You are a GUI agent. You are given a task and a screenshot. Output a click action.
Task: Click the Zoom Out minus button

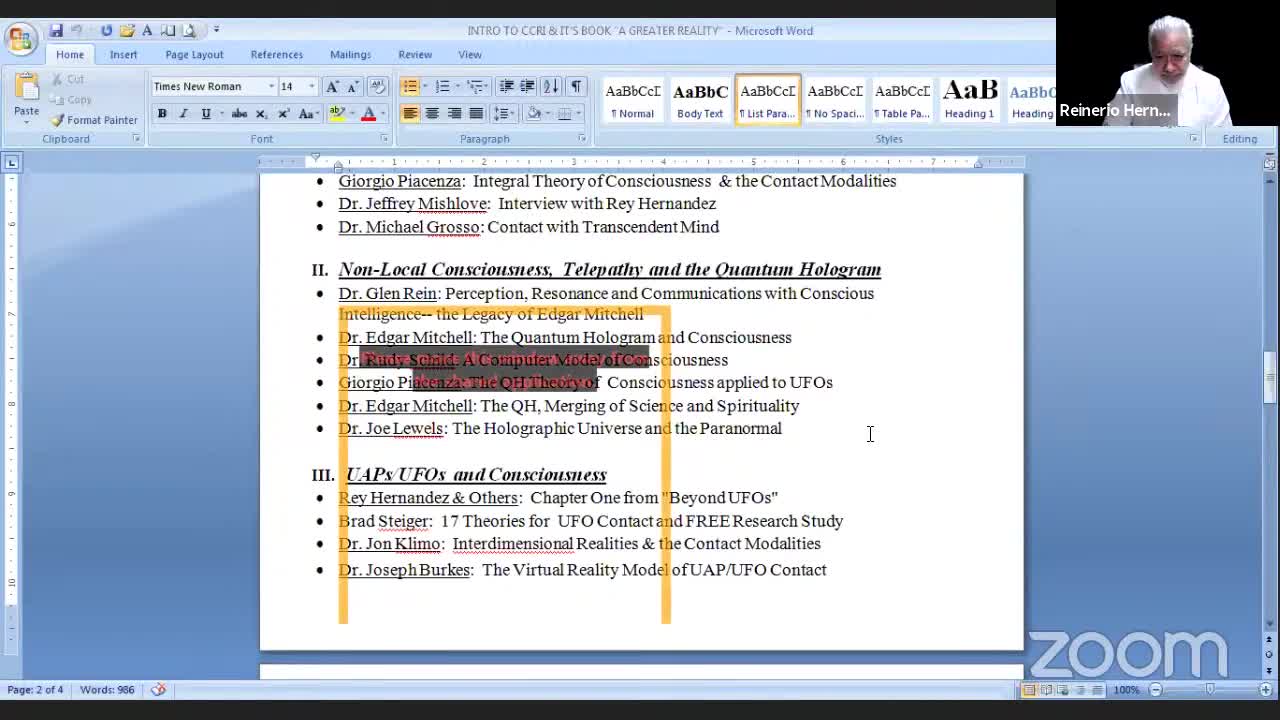(1155, 690)
